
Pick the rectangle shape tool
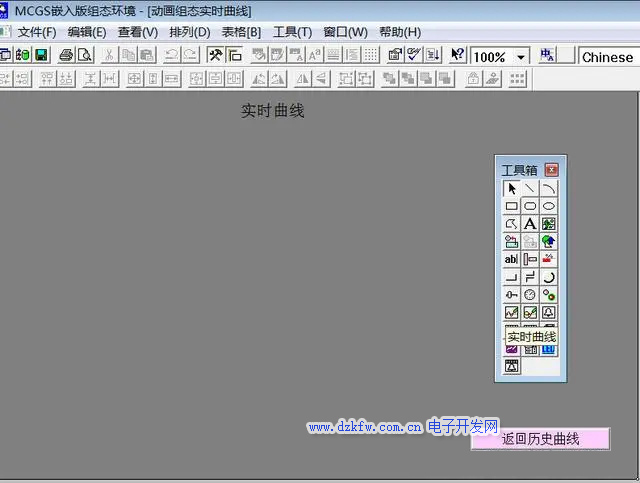click(x=511, y=206)
